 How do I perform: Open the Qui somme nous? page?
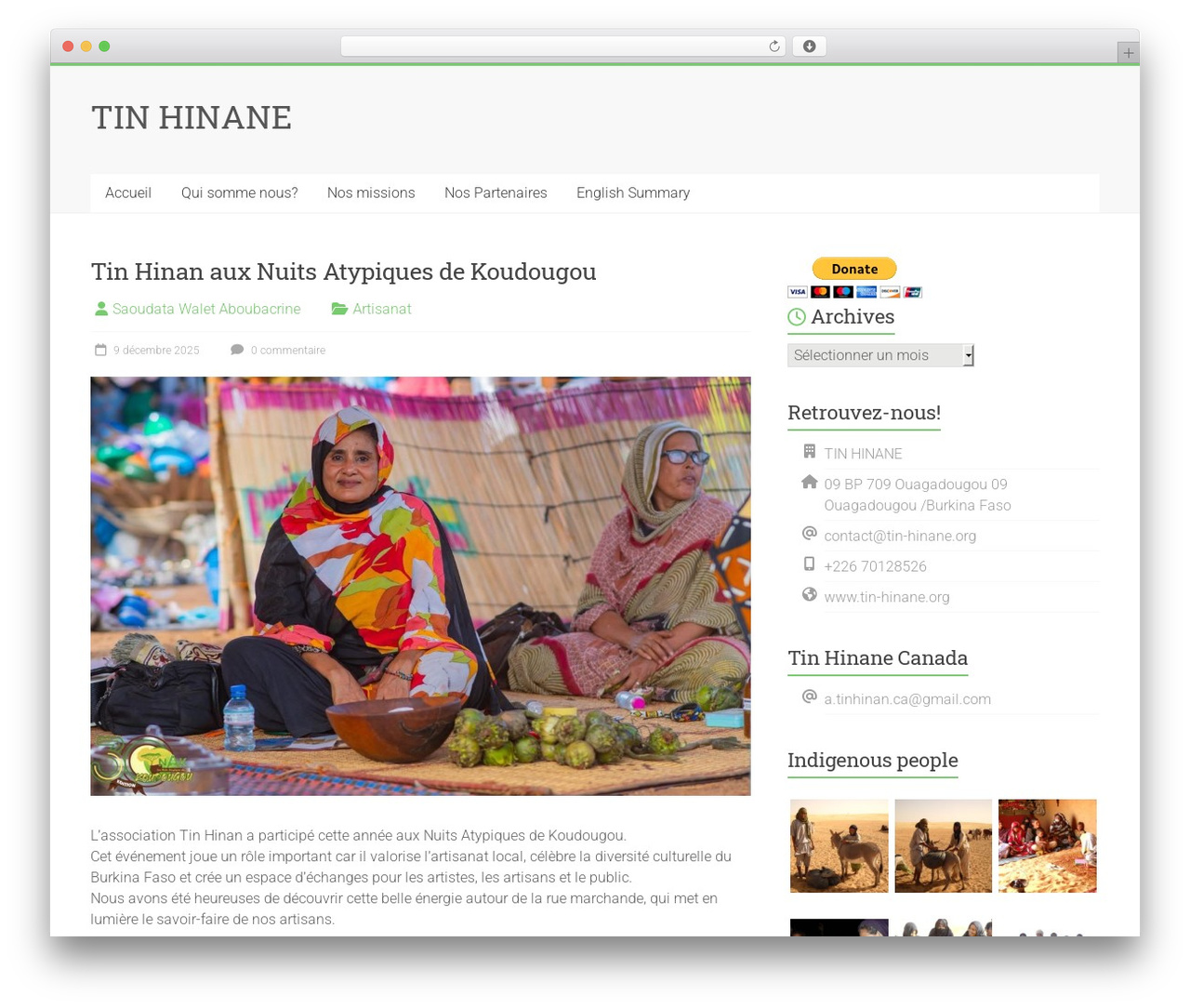pyautogui.click(x=240, y=193)
